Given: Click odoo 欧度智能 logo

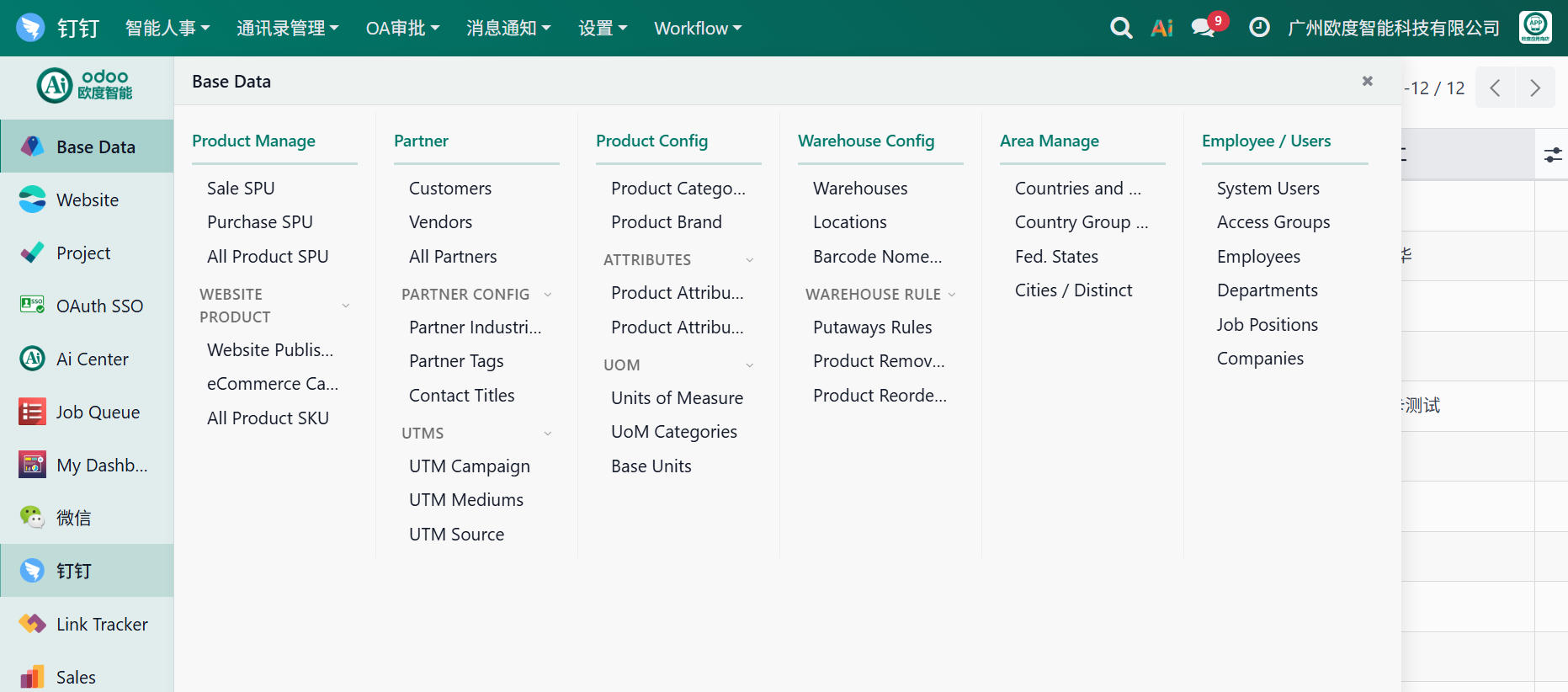Looking at the screenshot, I should [x=85, y=85].
